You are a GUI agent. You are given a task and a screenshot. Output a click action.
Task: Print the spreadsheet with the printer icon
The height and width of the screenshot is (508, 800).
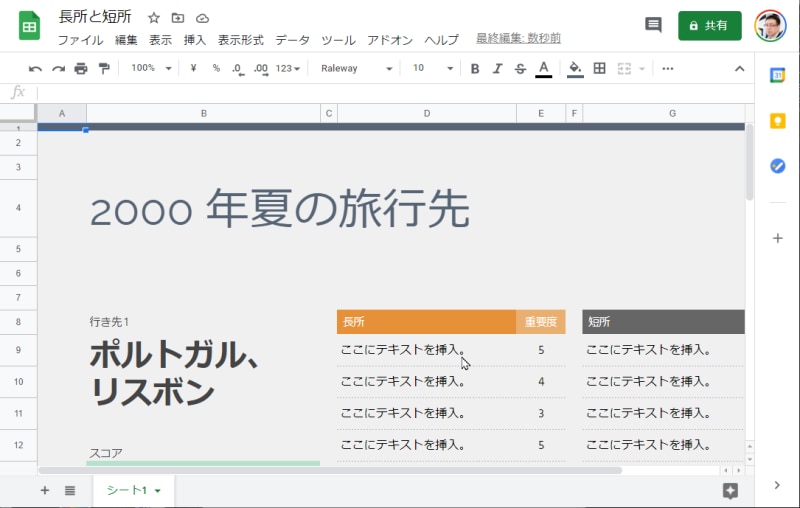81,68
